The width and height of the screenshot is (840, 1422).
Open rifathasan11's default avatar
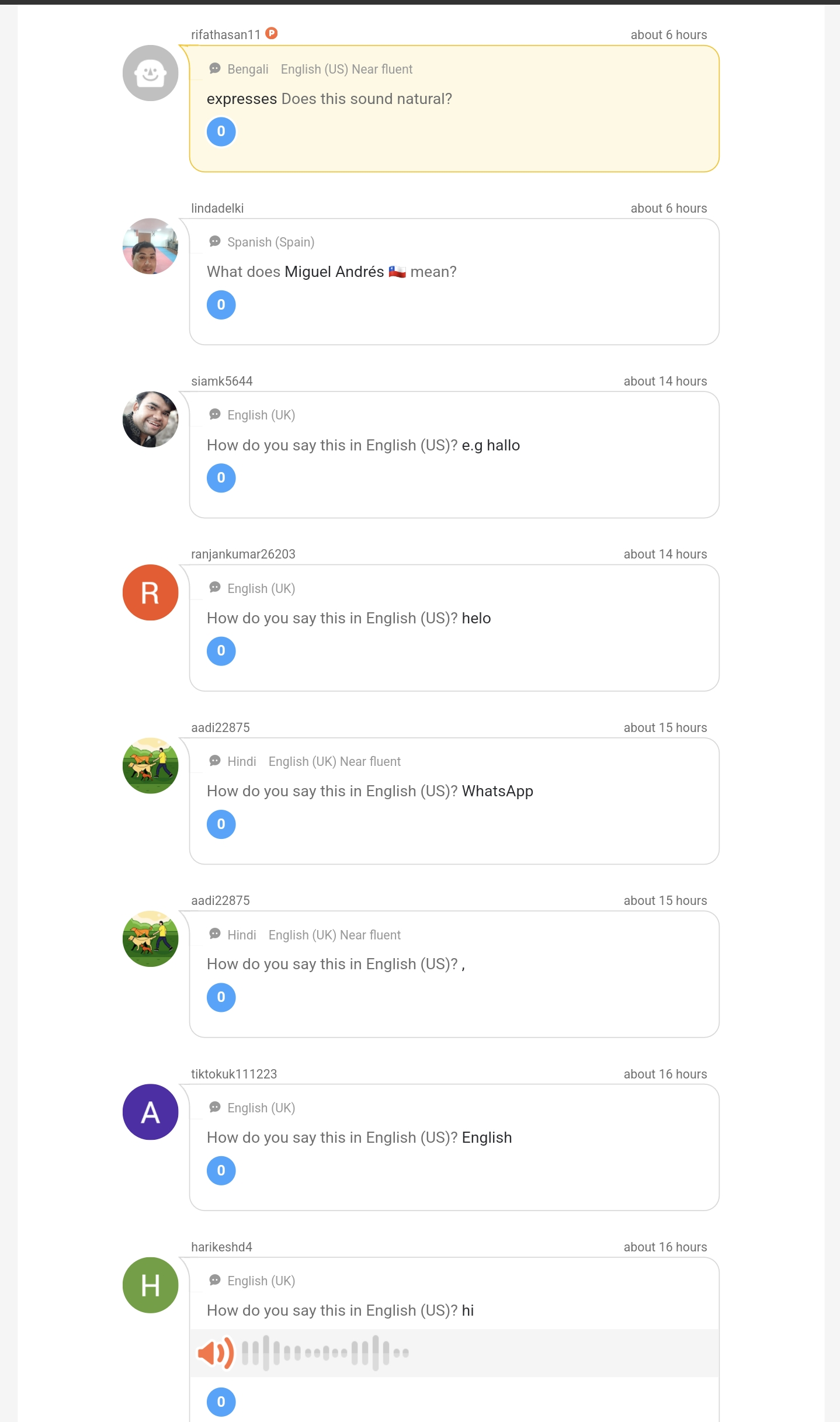[150, 73]
